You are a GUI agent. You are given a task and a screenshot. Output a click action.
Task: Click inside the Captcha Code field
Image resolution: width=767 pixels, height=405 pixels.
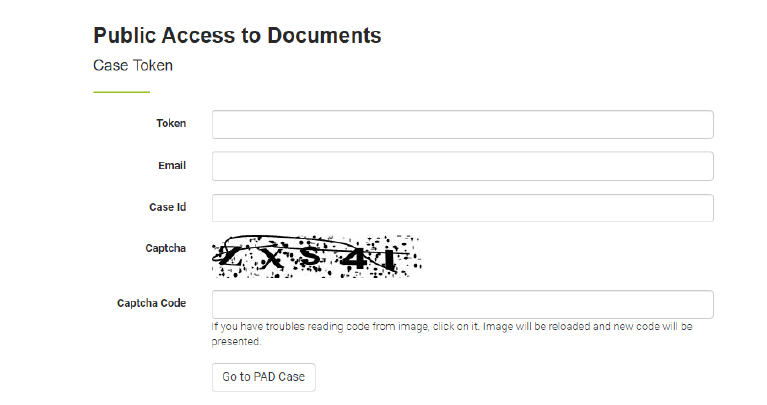pyautogui.click(x=462, y=304)
